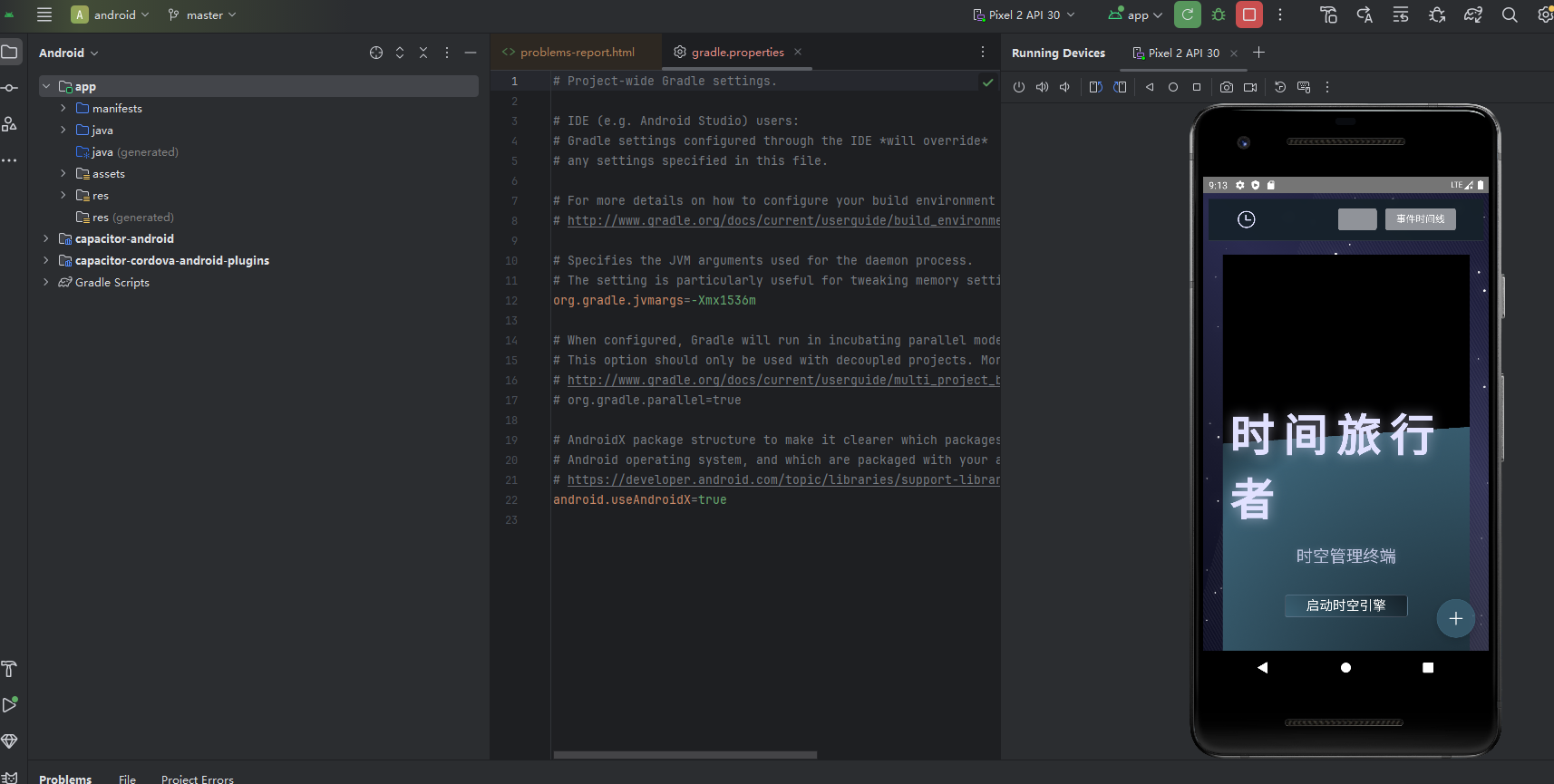
Task: Start emulator screen recording
Action: (1250, 87)
